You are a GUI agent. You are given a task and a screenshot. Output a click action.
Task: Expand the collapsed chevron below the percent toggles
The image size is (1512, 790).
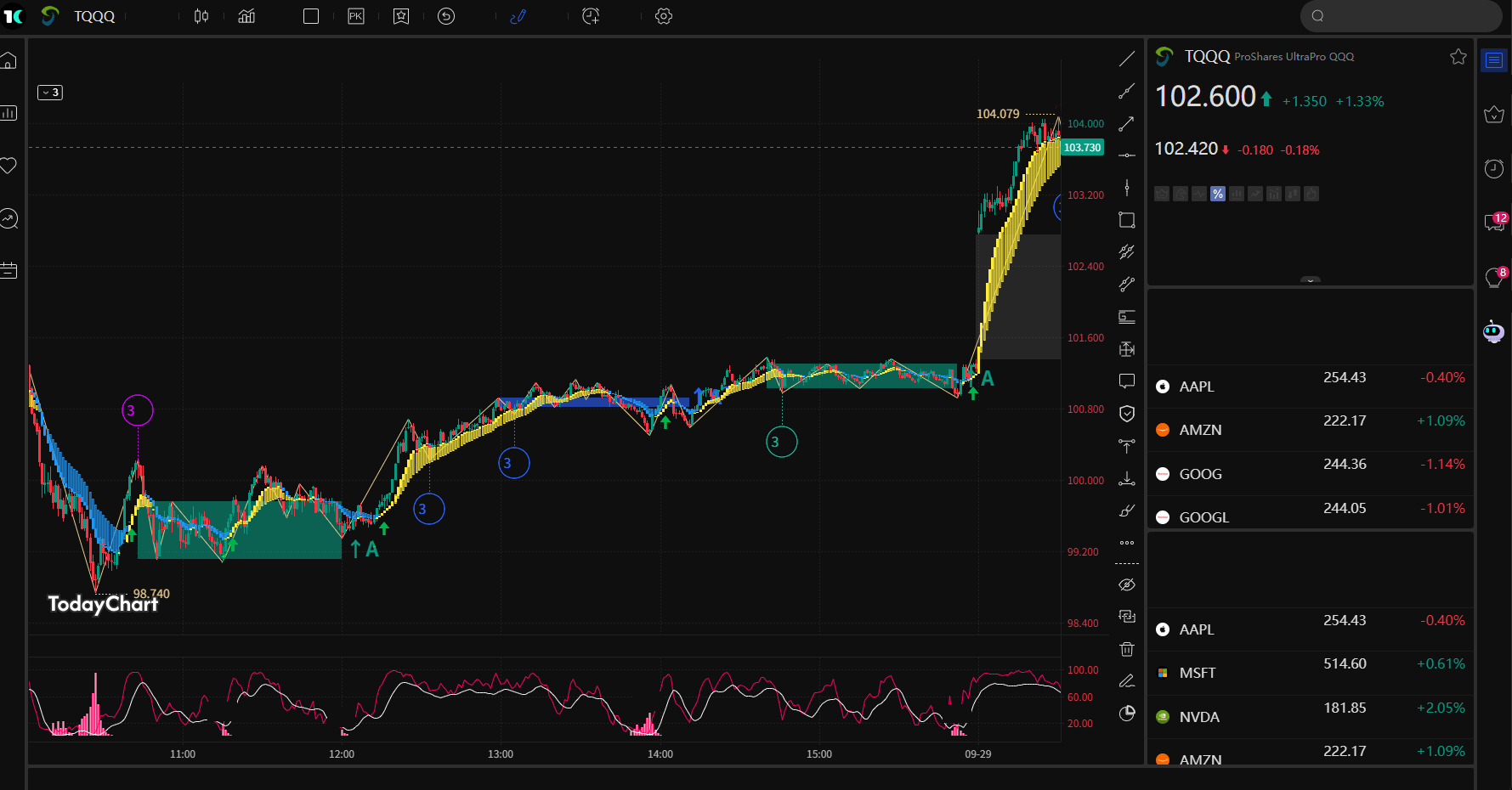pos(1310,280)
